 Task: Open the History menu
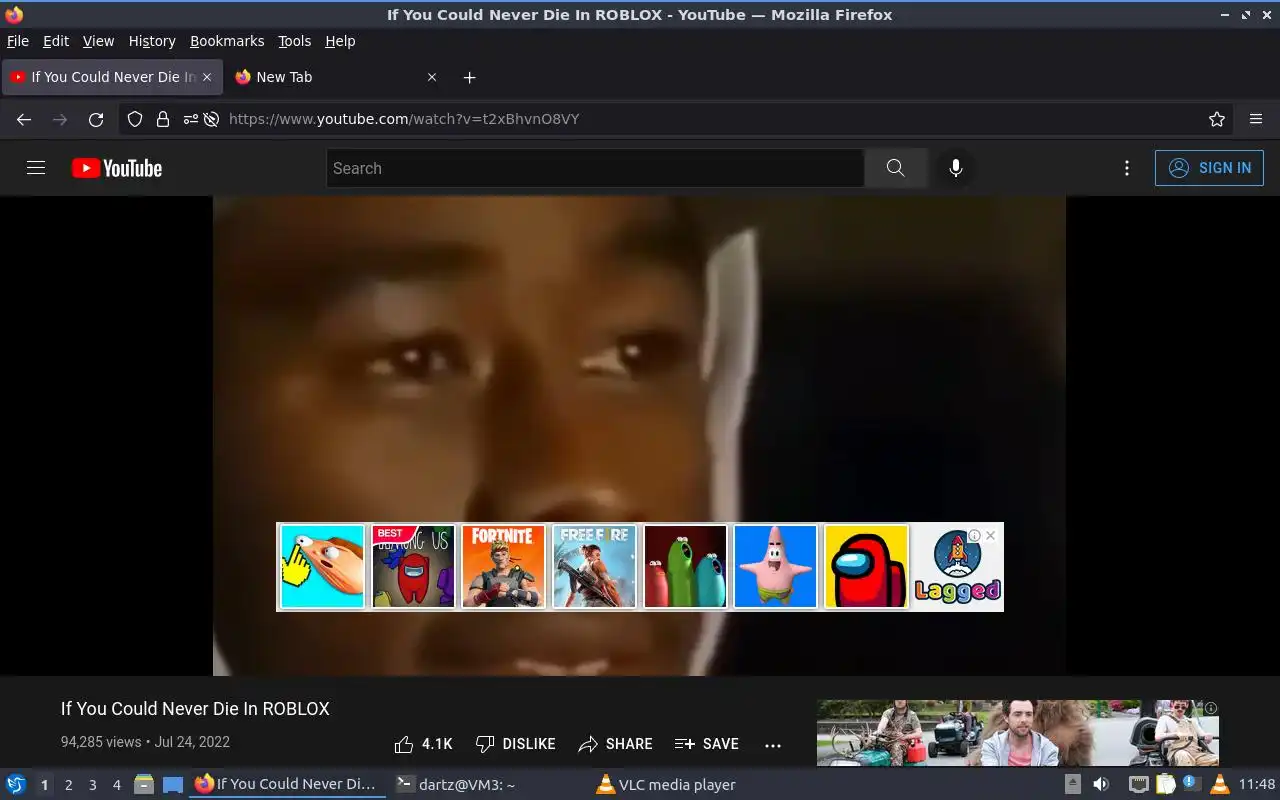tap(152, 41)
